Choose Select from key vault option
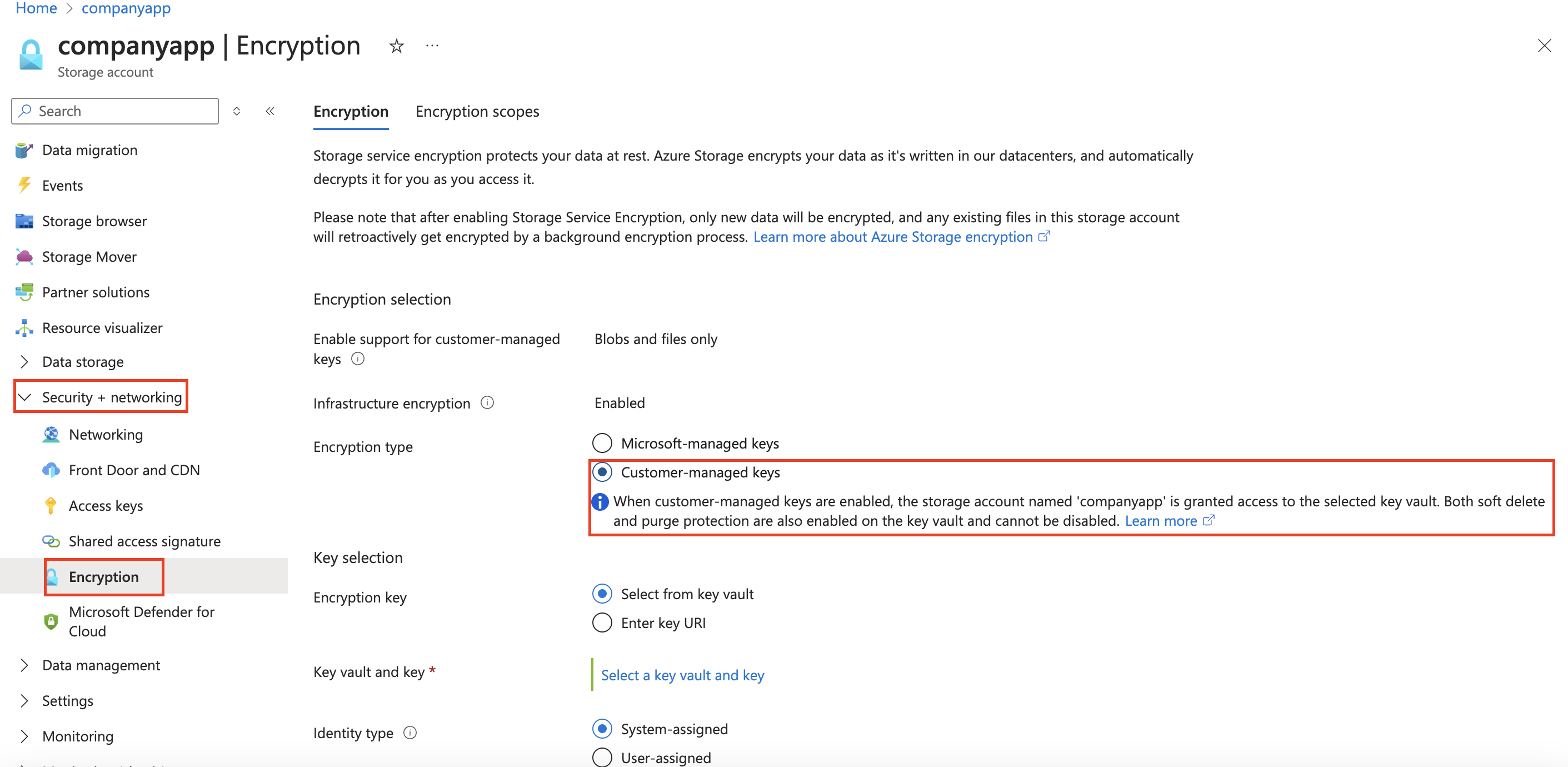1568x767 pixels. (602, 594)
